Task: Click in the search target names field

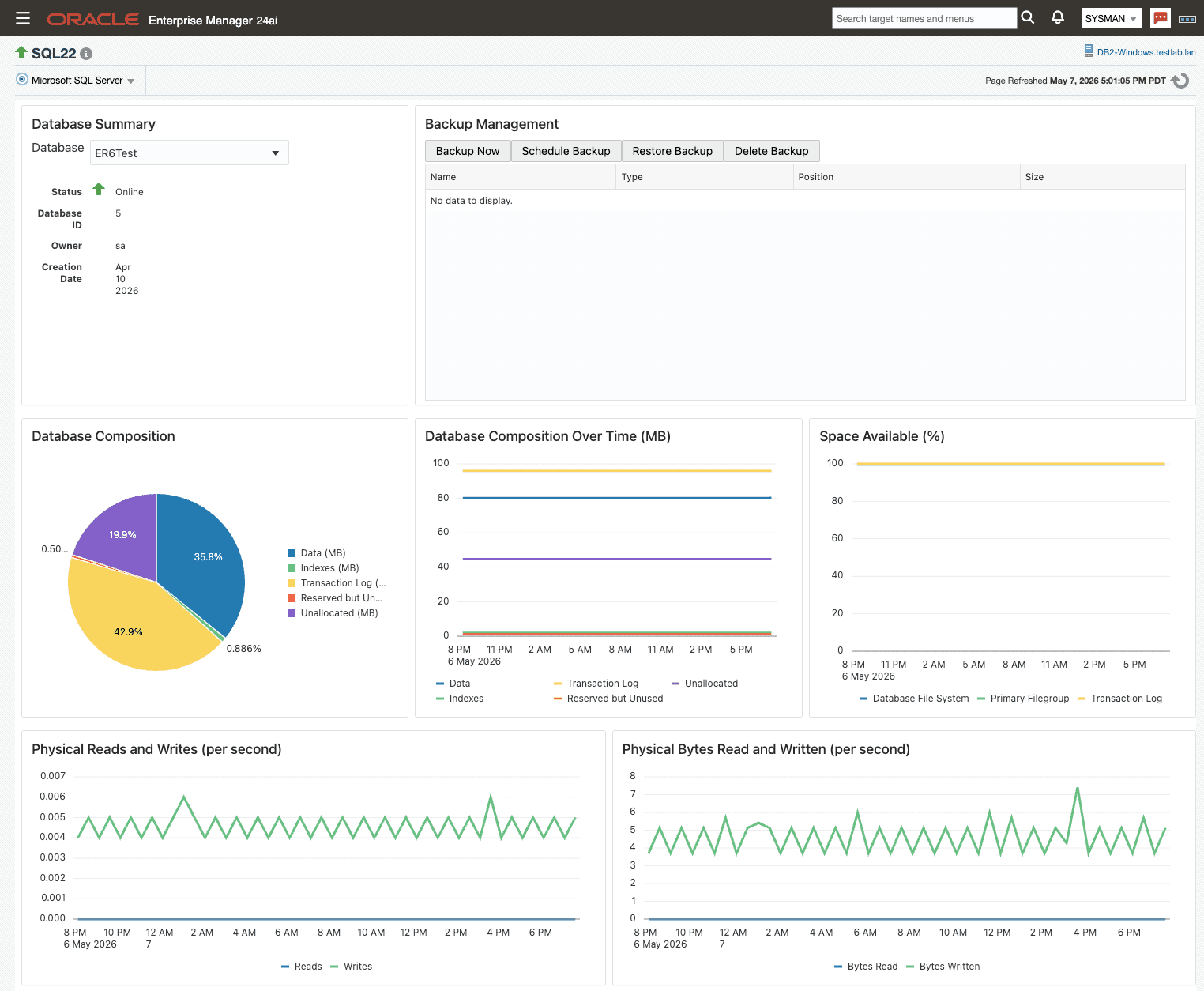Action: click(x=924, y=18)
